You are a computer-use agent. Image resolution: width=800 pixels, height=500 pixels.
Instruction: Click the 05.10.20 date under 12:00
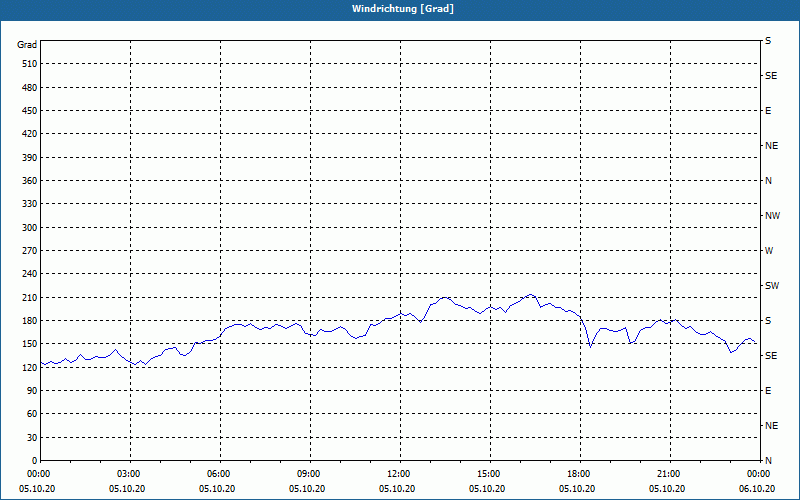point(397,489)
